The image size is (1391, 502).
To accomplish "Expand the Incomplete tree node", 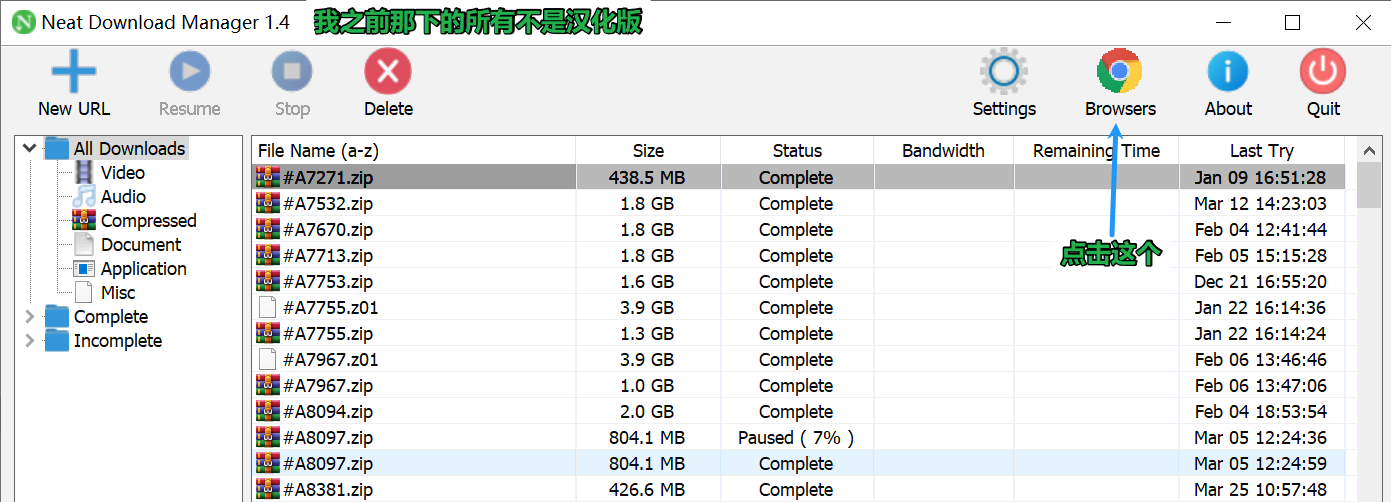I will pos(29,341).
